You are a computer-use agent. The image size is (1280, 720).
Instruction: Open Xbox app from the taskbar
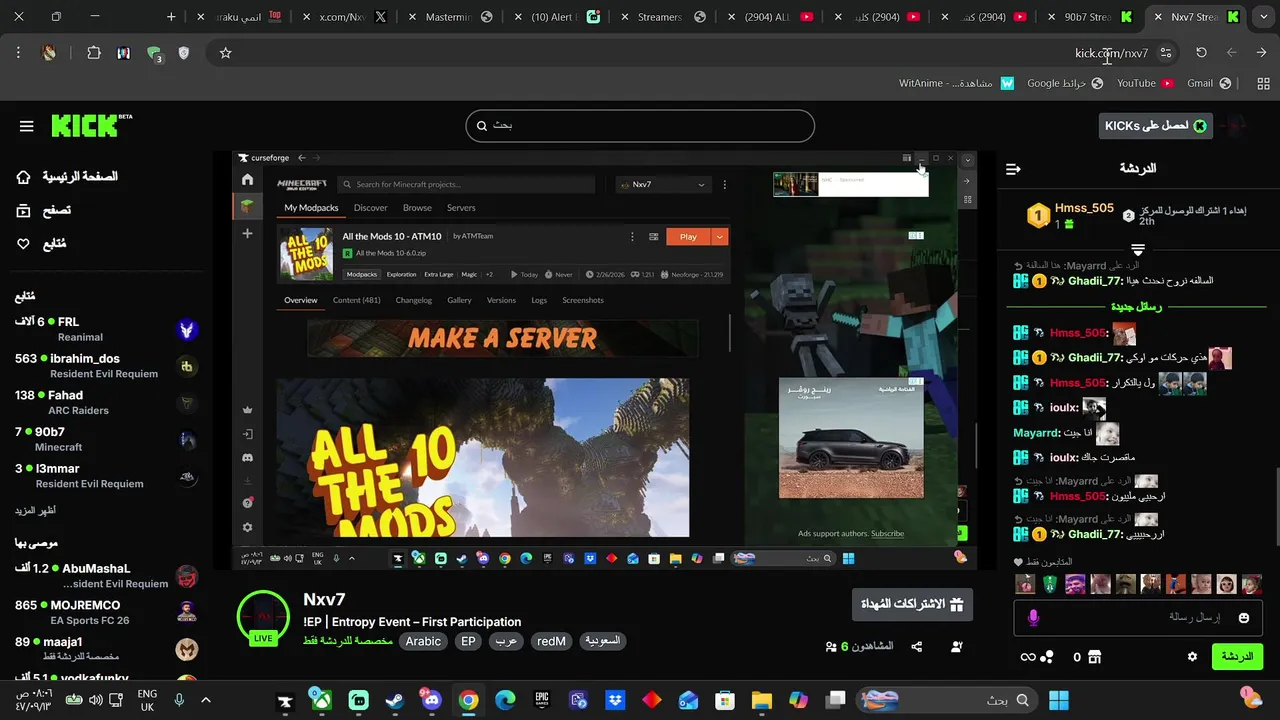pyautogui.click(x=321, y=700)
